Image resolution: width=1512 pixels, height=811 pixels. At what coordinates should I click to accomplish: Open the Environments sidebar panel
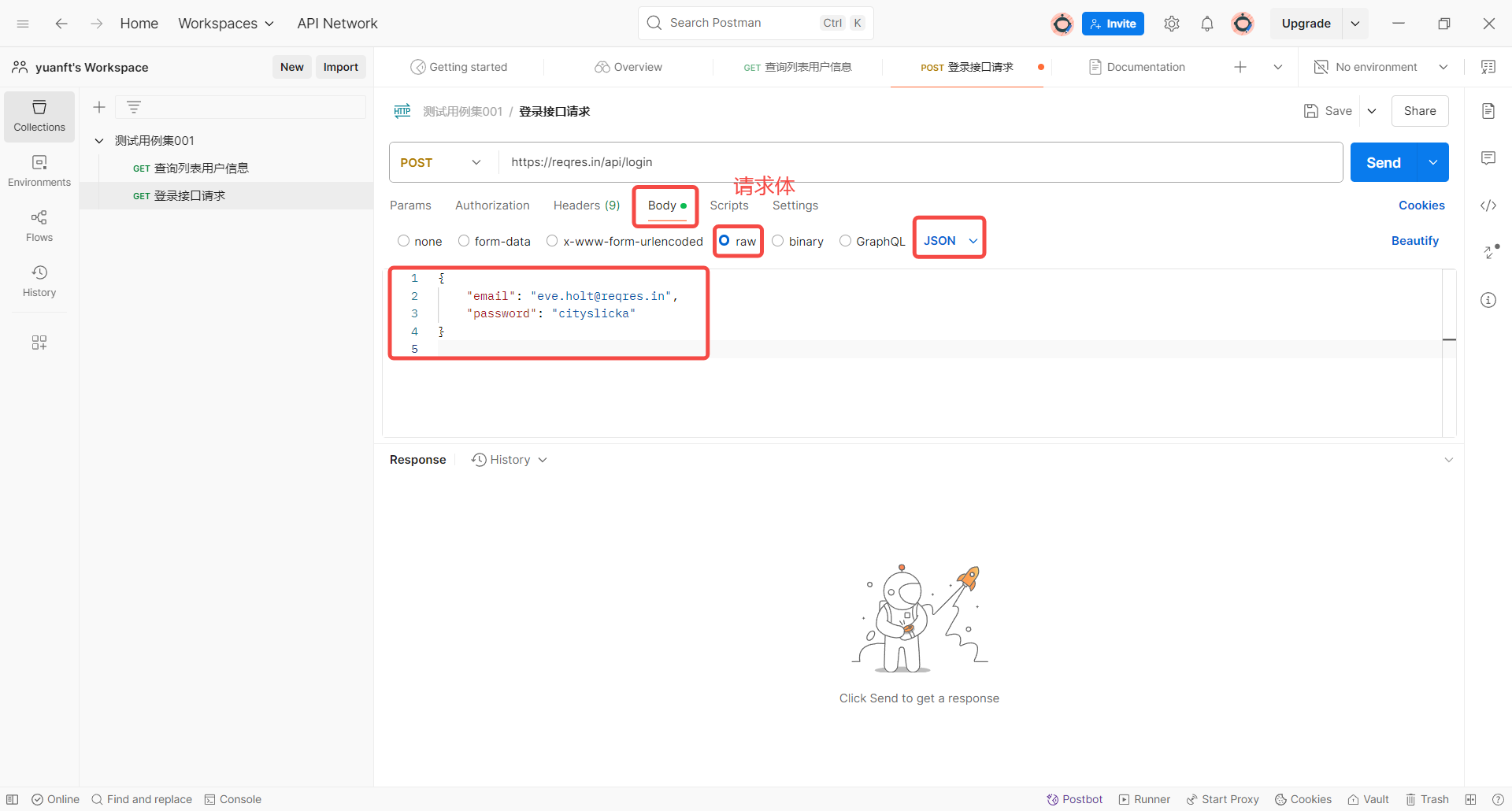39,171
